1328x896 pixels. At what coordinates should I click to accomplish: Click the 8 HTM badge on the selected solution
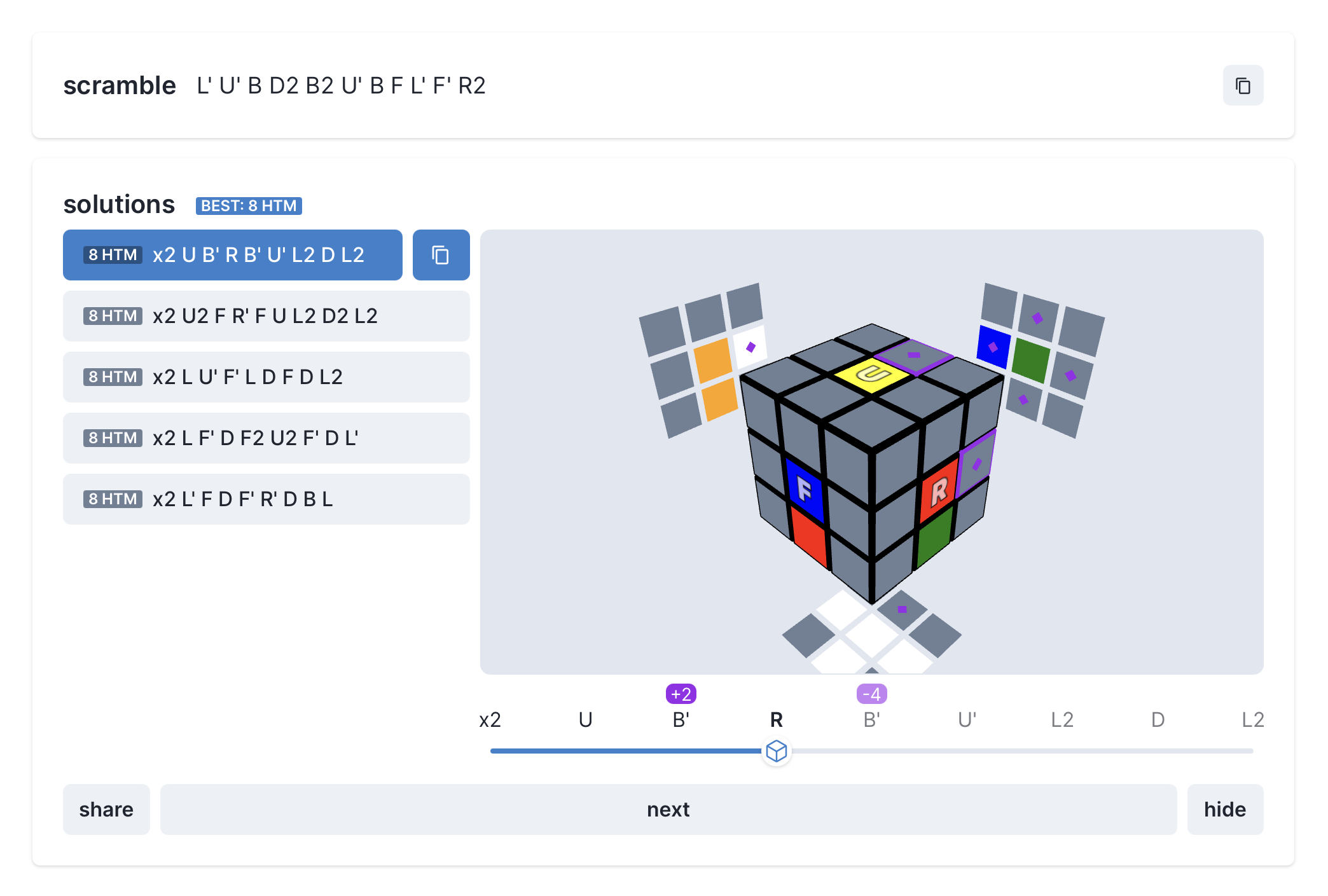(113, 255)
